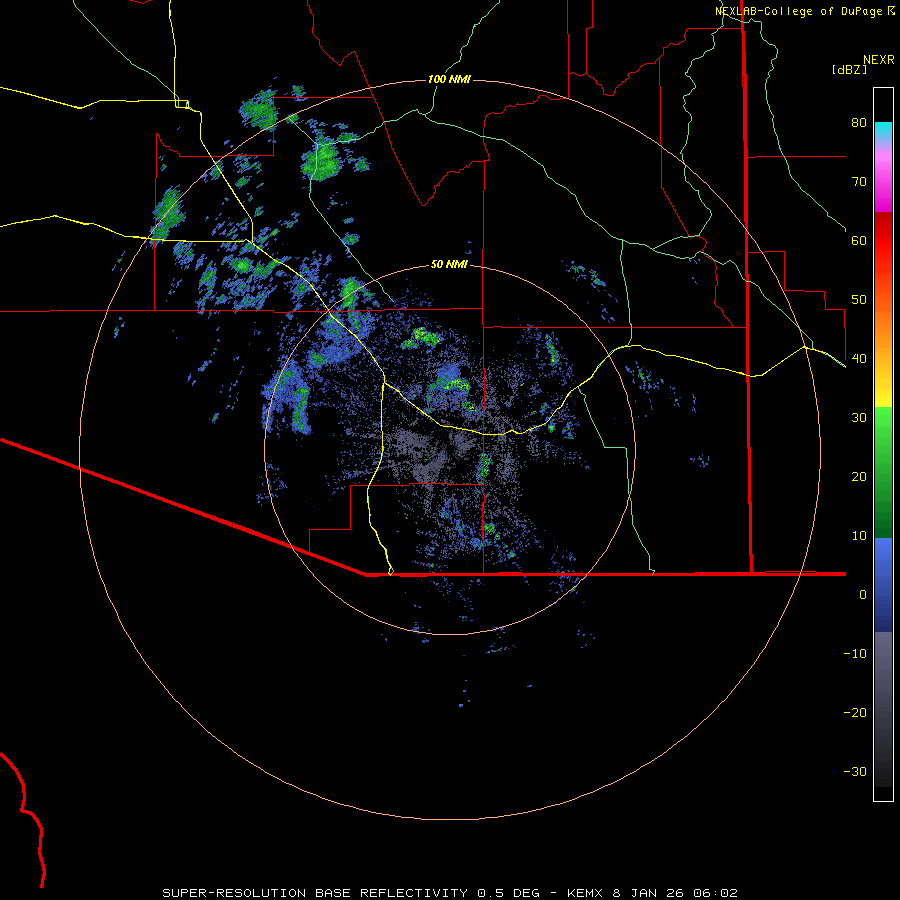
Task: Click the blue band of the color bar
Action: click(883, 585)
